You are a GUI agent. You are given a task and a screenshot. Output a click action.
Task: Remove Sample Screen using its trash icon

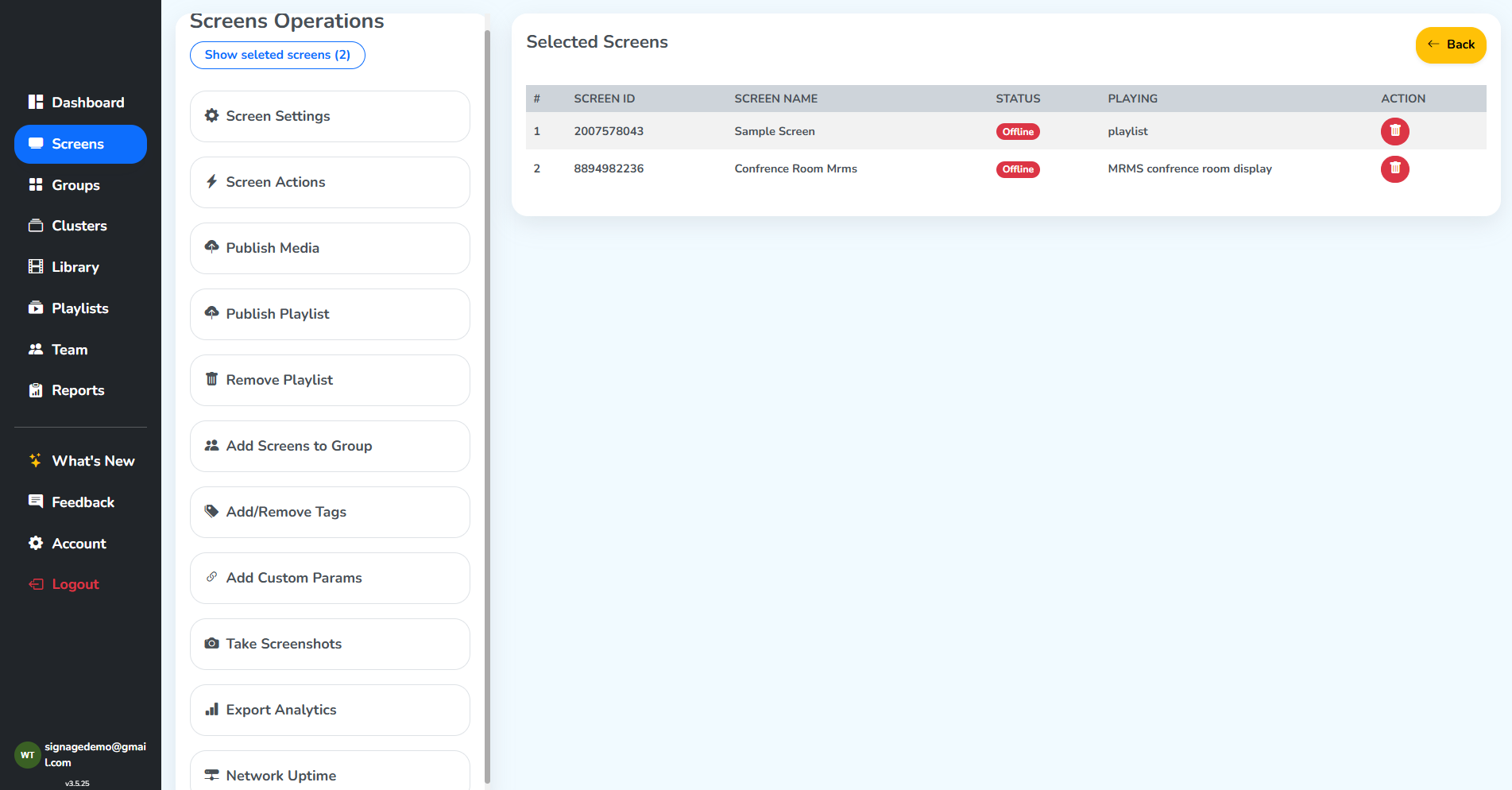point(1394,131)
